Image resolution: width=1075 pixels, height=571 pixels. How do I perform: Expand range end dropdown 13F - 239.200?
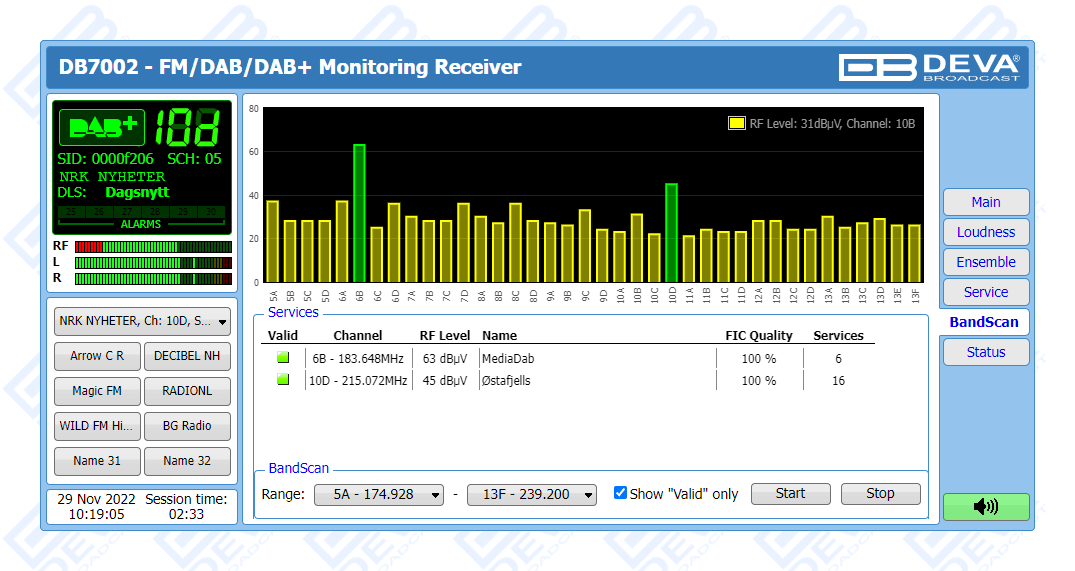pos(532,494)
